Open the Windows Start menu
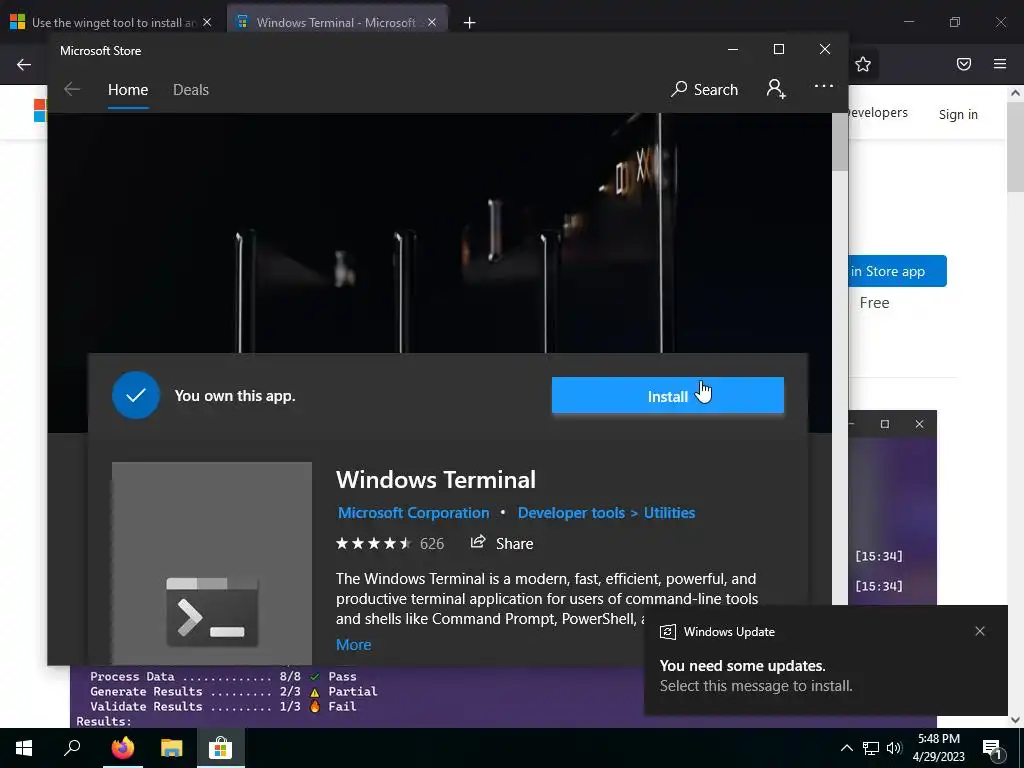 click(24, 748)
